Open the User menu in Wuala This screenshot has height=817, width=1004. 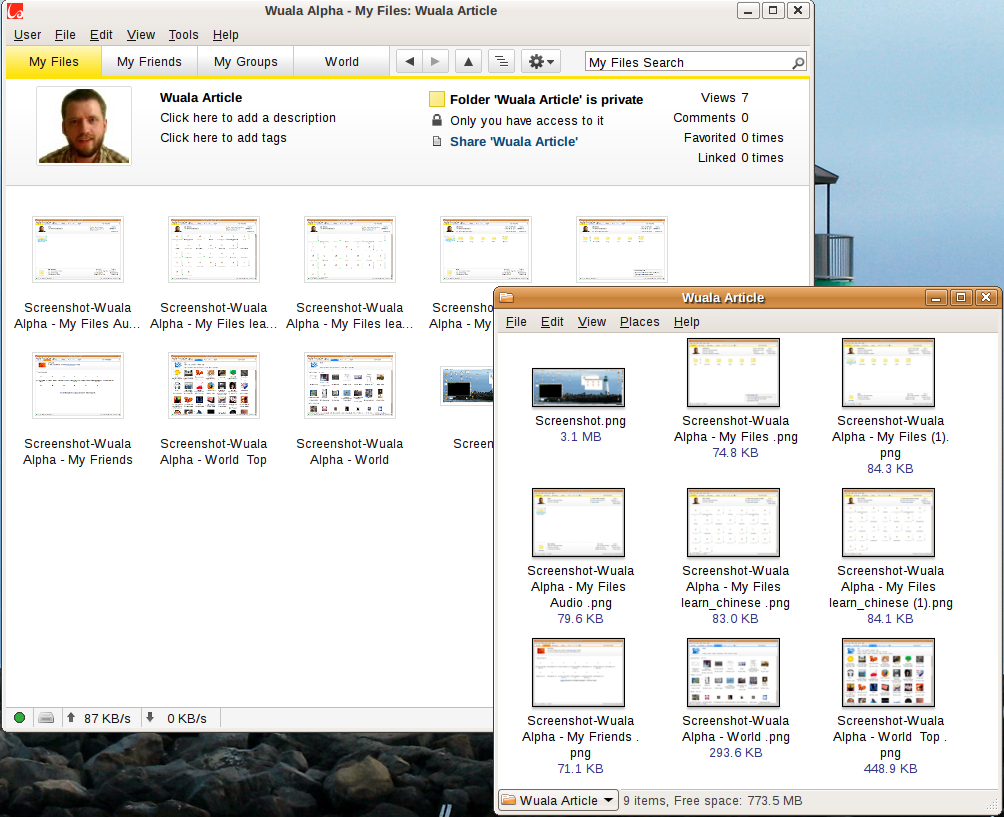pos(28,35)
